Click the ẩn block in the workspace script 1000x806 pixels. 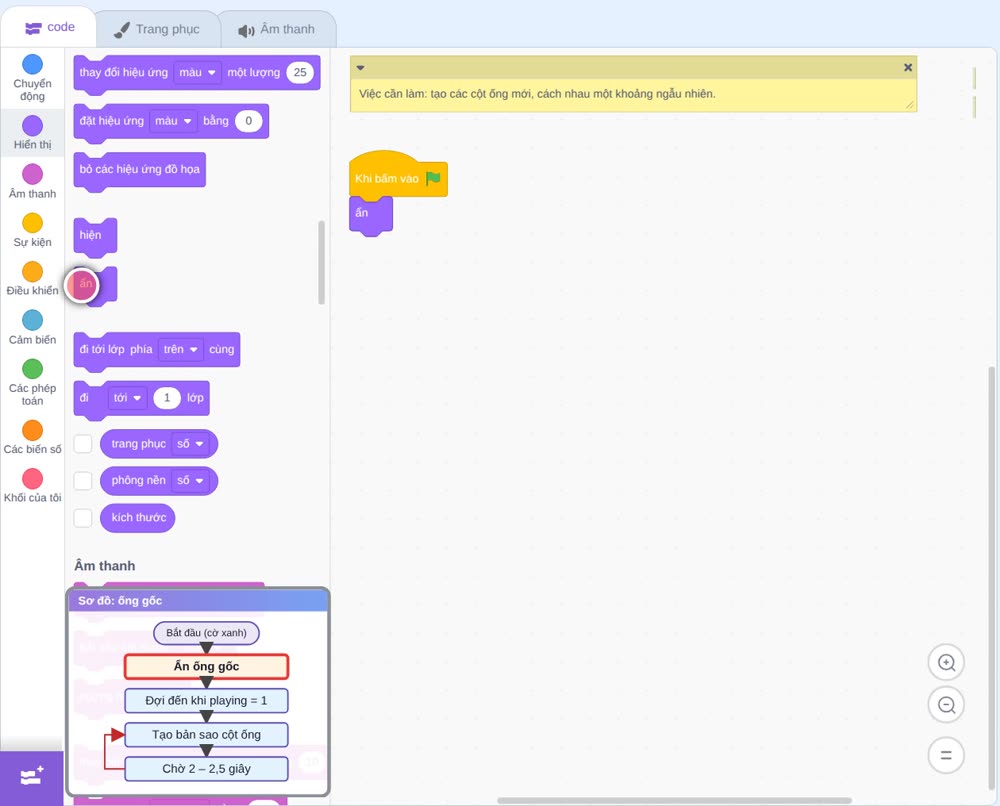371,214
